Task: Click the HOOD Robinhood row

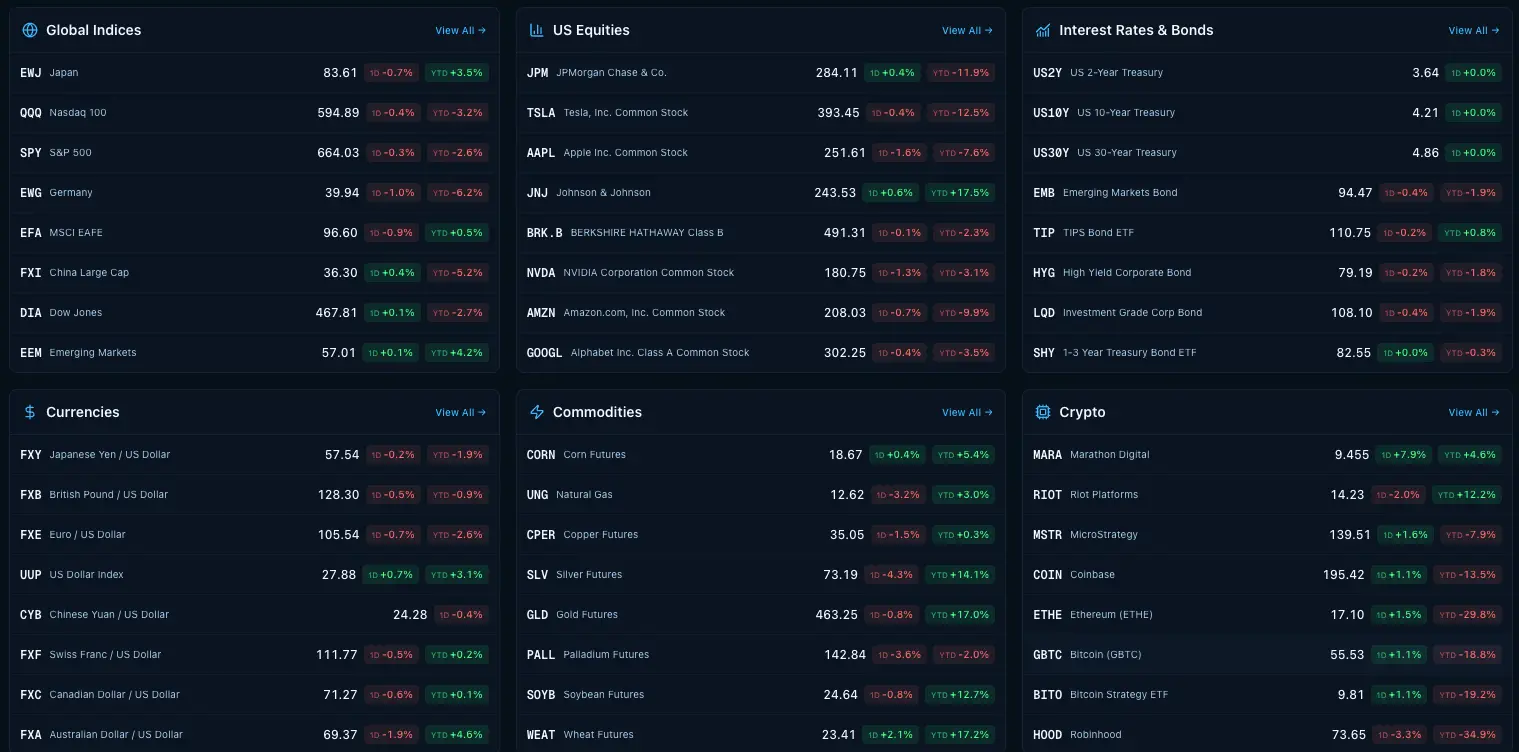Action: coord(1267,734)
